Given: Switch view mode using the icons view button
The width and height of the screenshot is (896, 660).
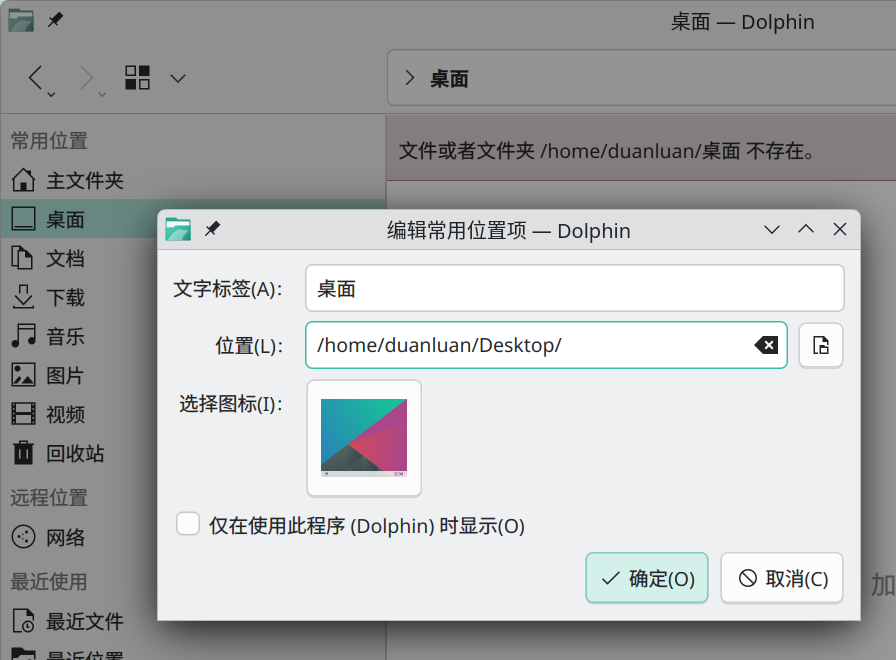Looking at the screenshot, I should tap(137, 78).
